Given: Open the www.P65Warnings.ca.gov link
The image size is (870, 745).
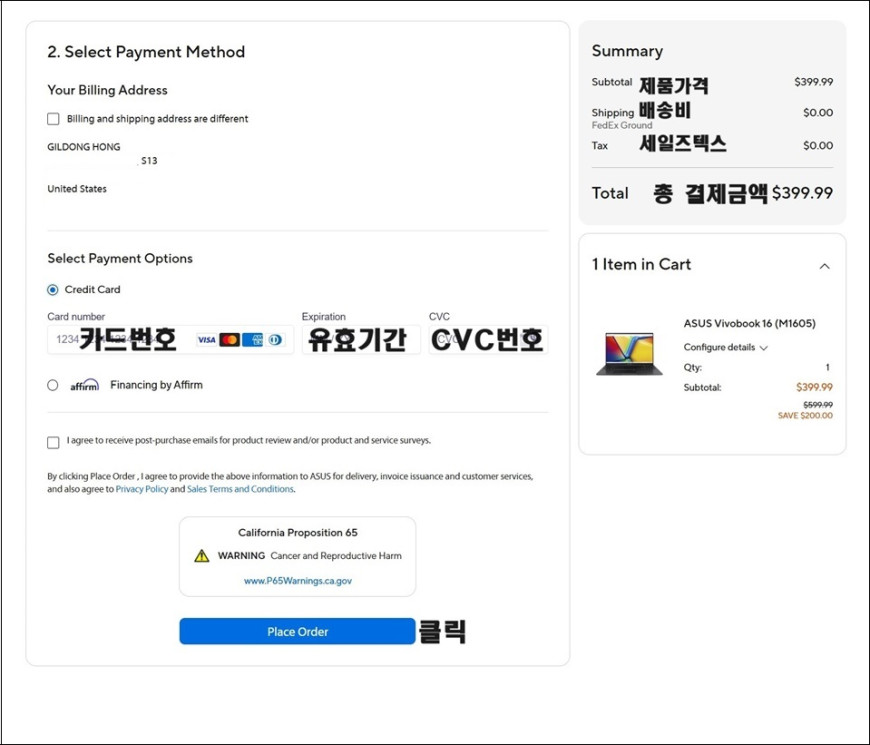Looking at the screenshot, I should 298,581.
